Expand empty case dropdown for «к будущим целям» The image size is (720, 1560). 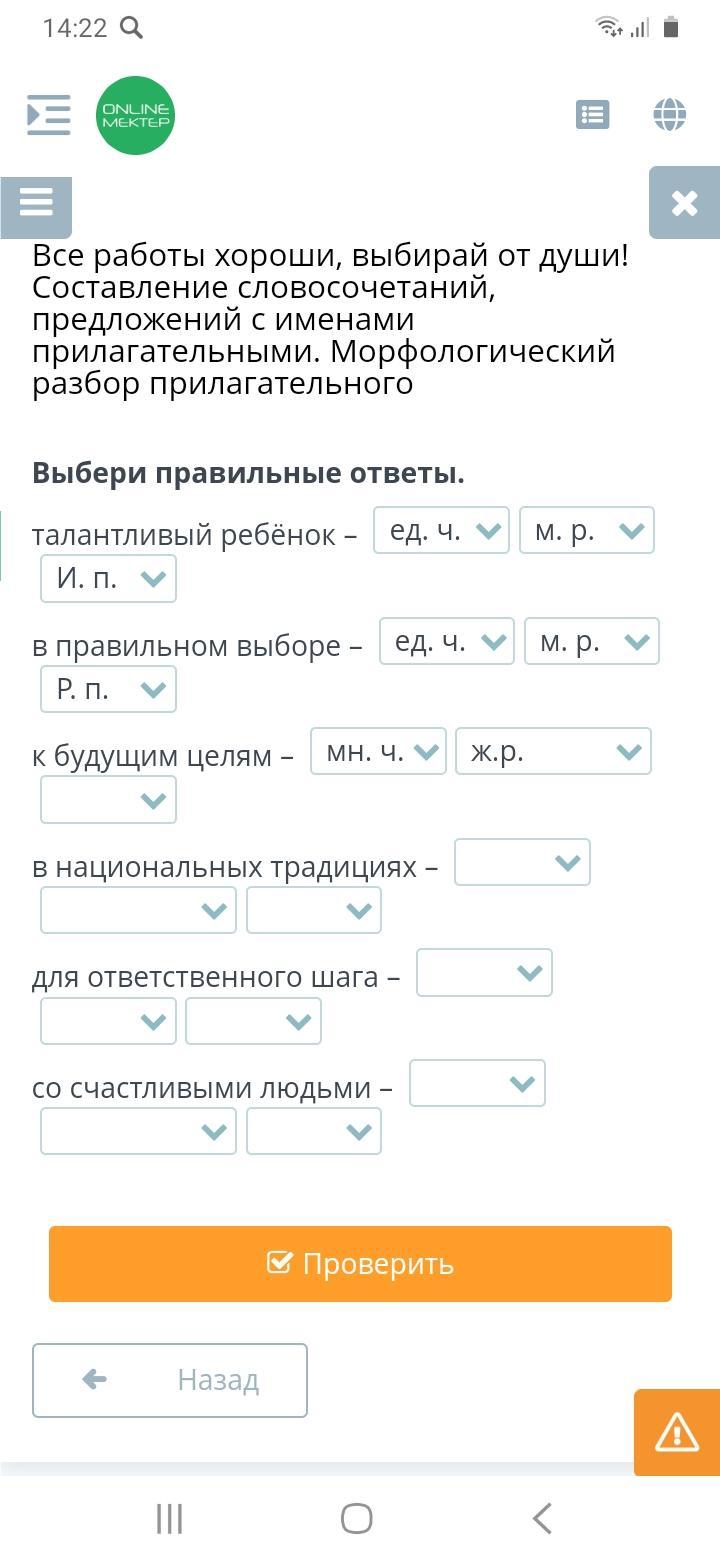click(108, 800)
